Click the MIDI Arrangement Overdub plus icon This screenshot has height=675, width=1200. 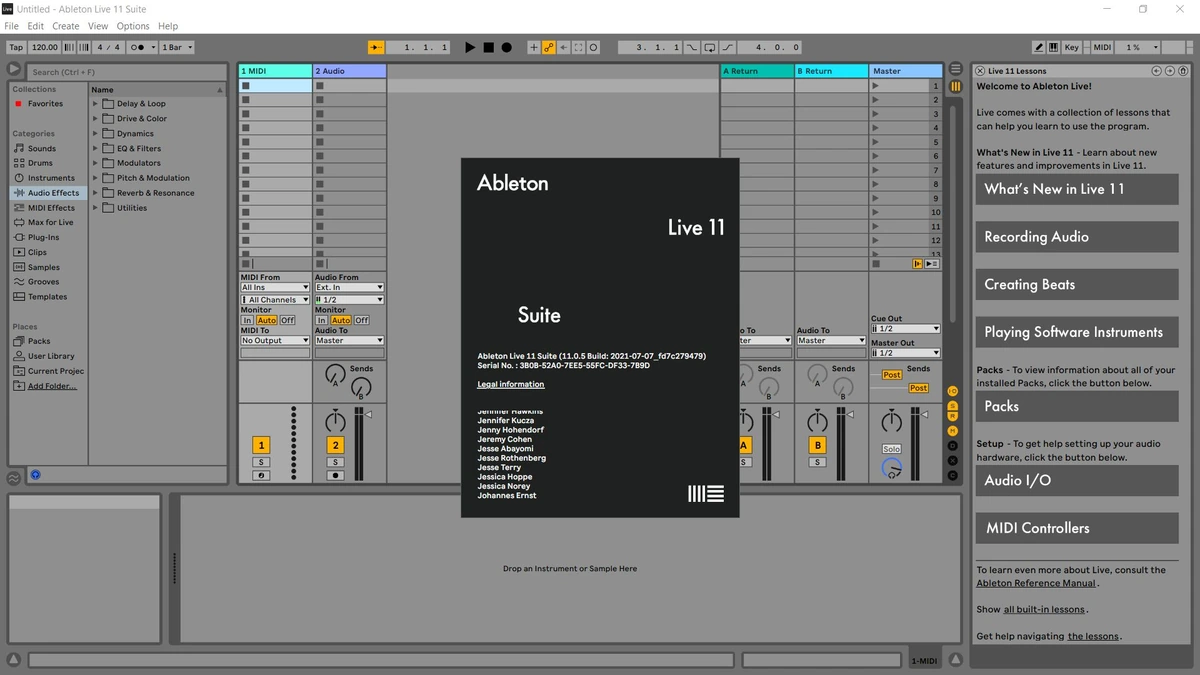(x=533, y=47)
